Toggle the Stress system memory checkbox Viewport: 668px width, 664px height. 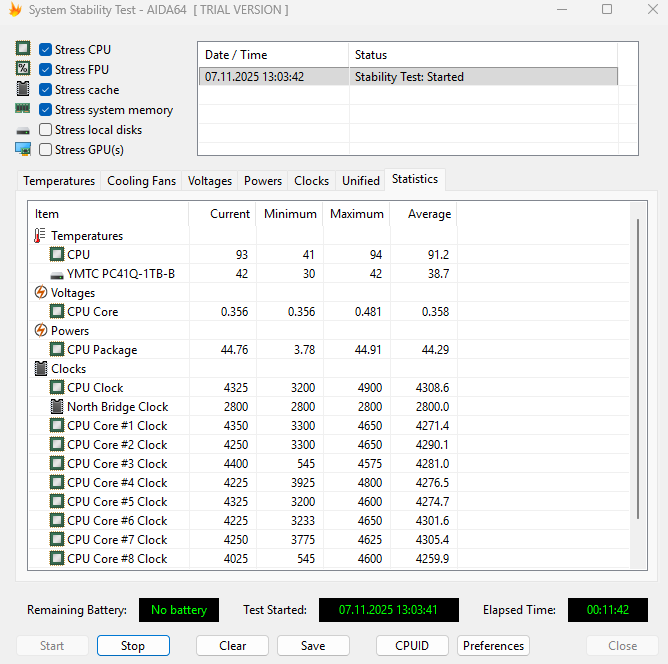45,109
